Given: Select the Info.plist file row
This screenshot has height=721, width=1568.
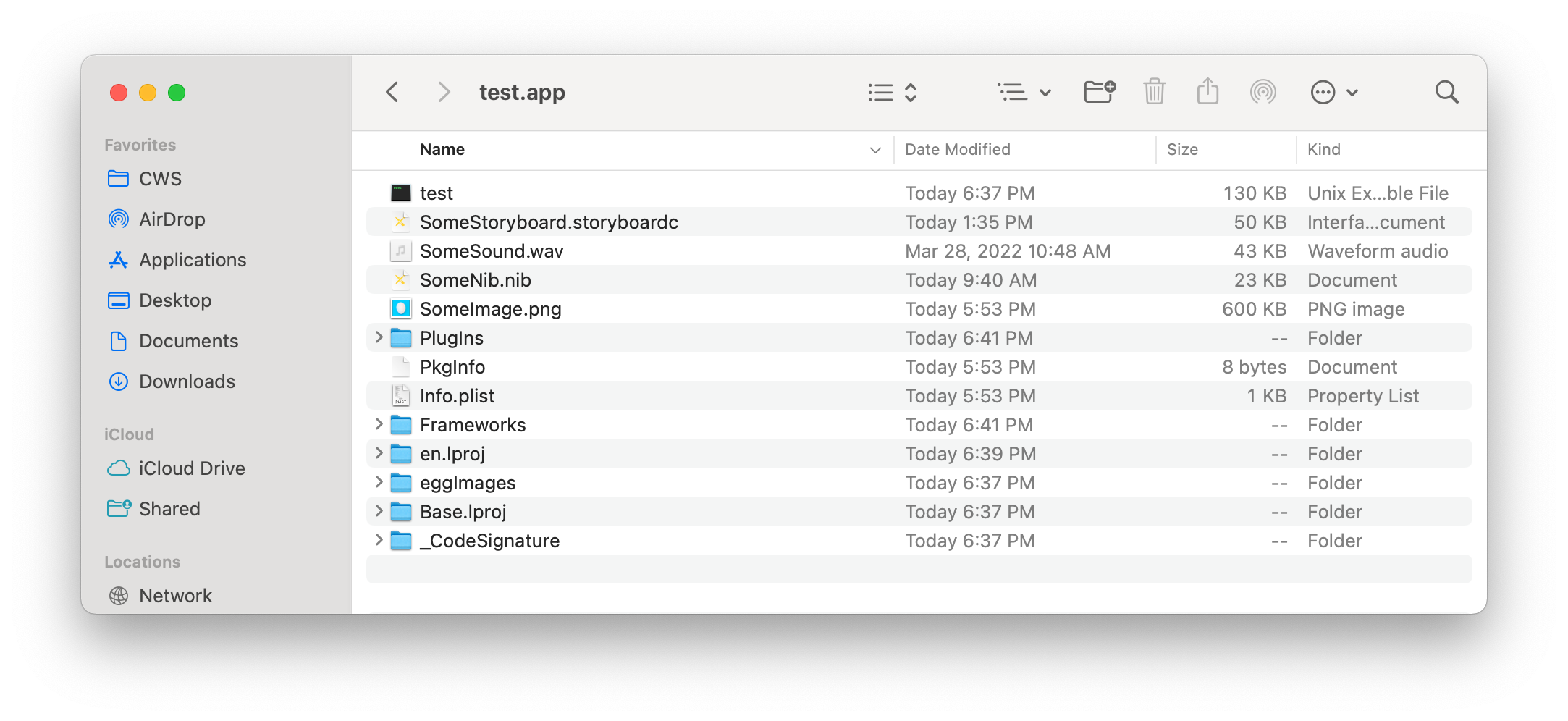Looking at the screenshot, I should click(x=919, y=395).
